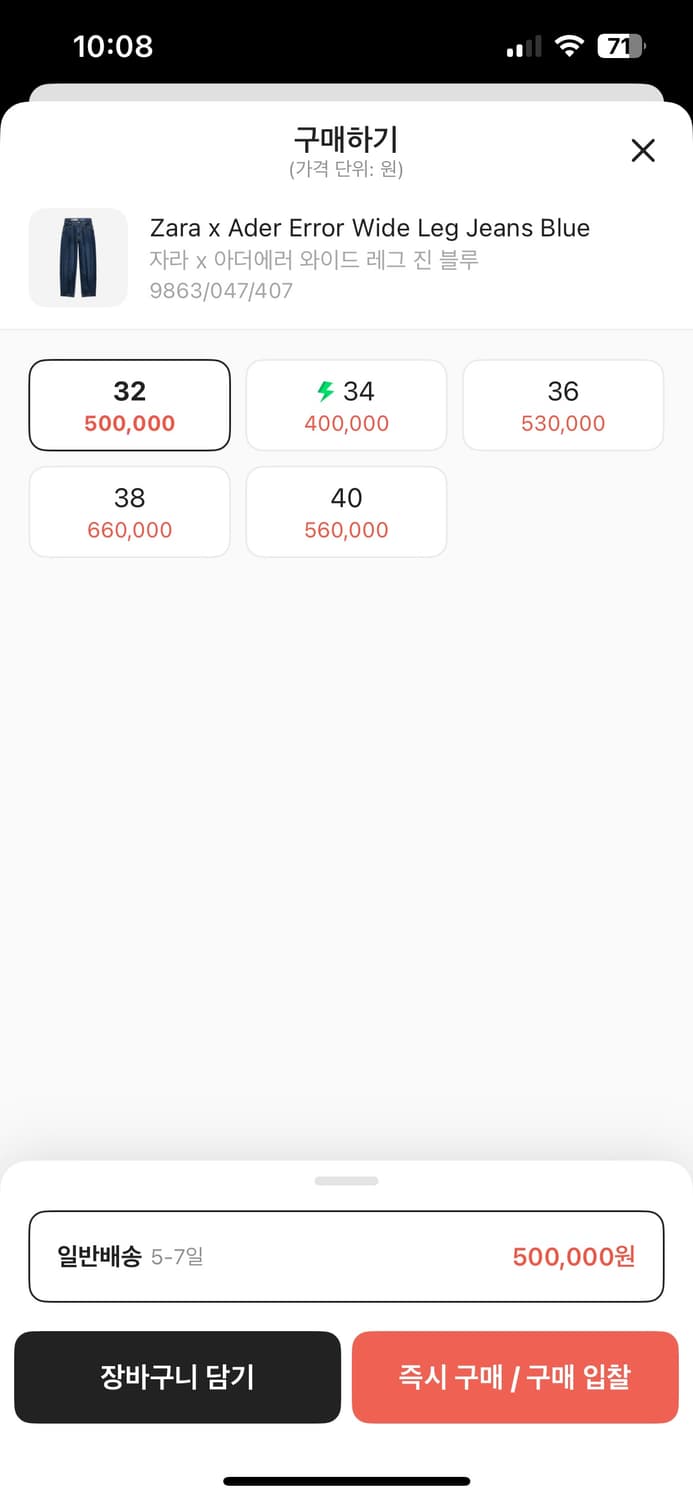The width and height of the screenshot is (693, 1500).
Task: Add item with 장바구니 담기 button
Action: pyautogui.click(x=178, y=1377)
